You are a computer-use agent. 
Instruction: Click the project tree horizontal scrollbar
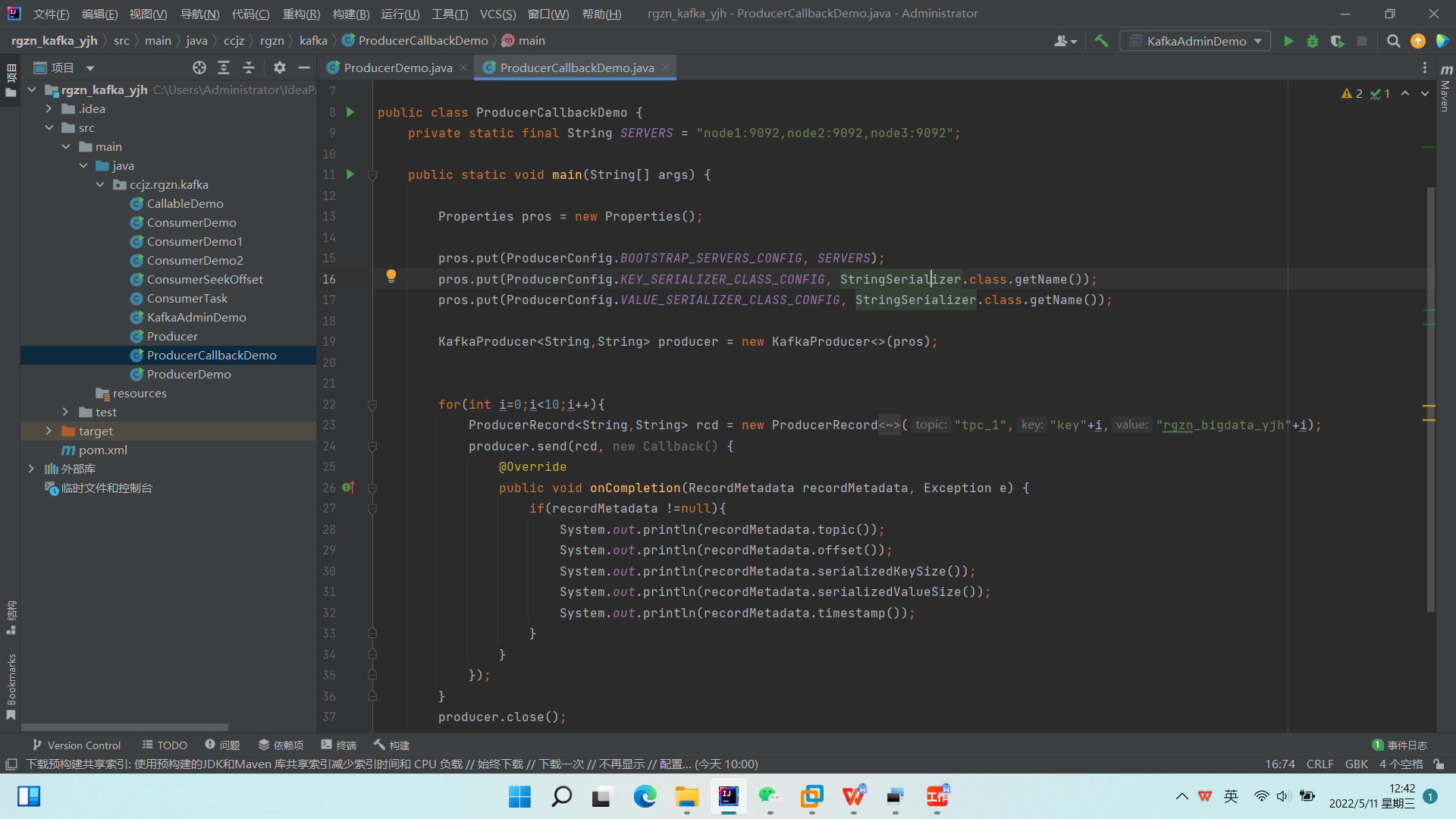125,726
